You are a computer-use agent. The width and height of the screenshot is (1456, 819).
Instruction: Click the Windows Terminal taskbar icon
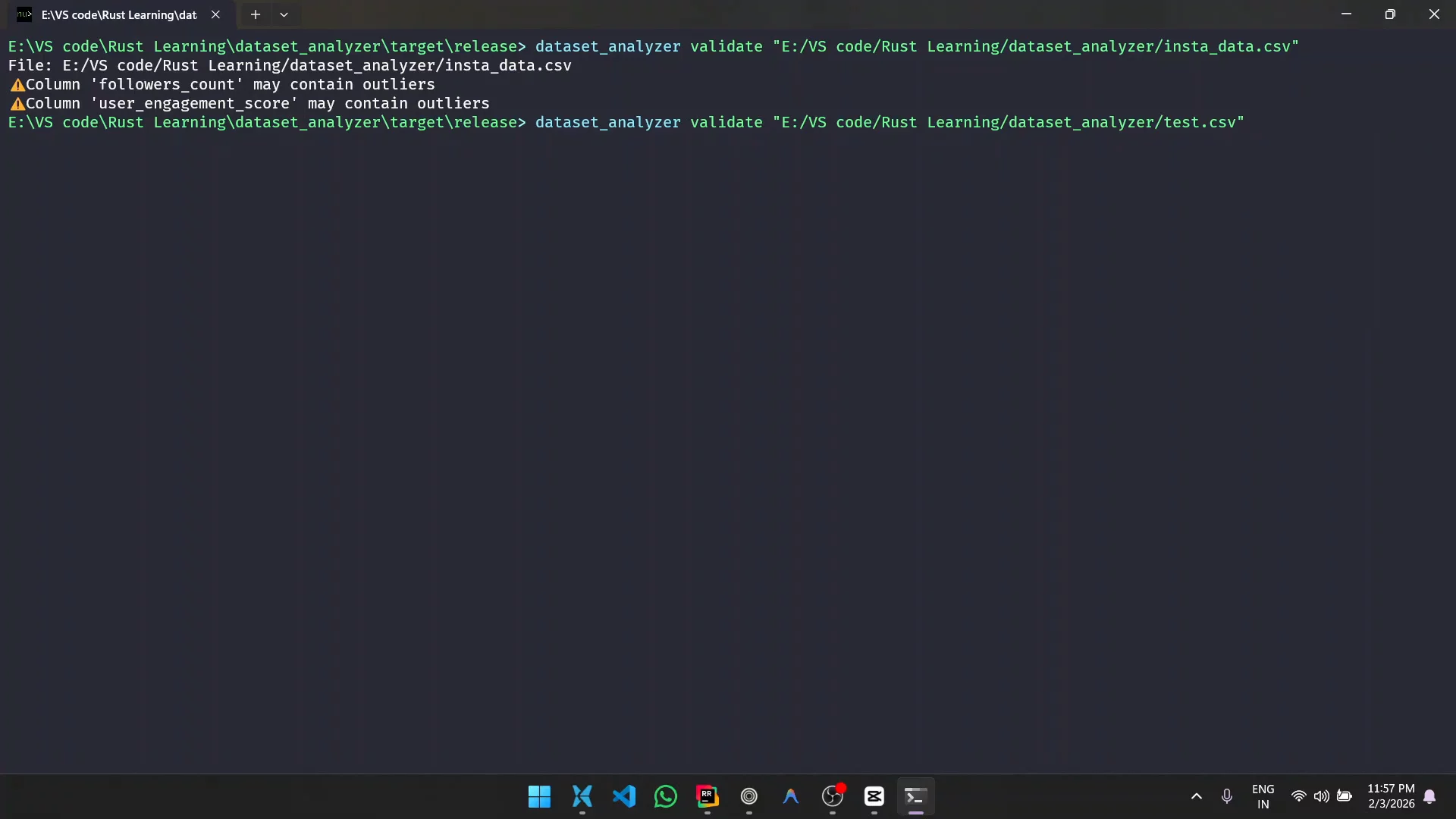[x=915, y=796]
